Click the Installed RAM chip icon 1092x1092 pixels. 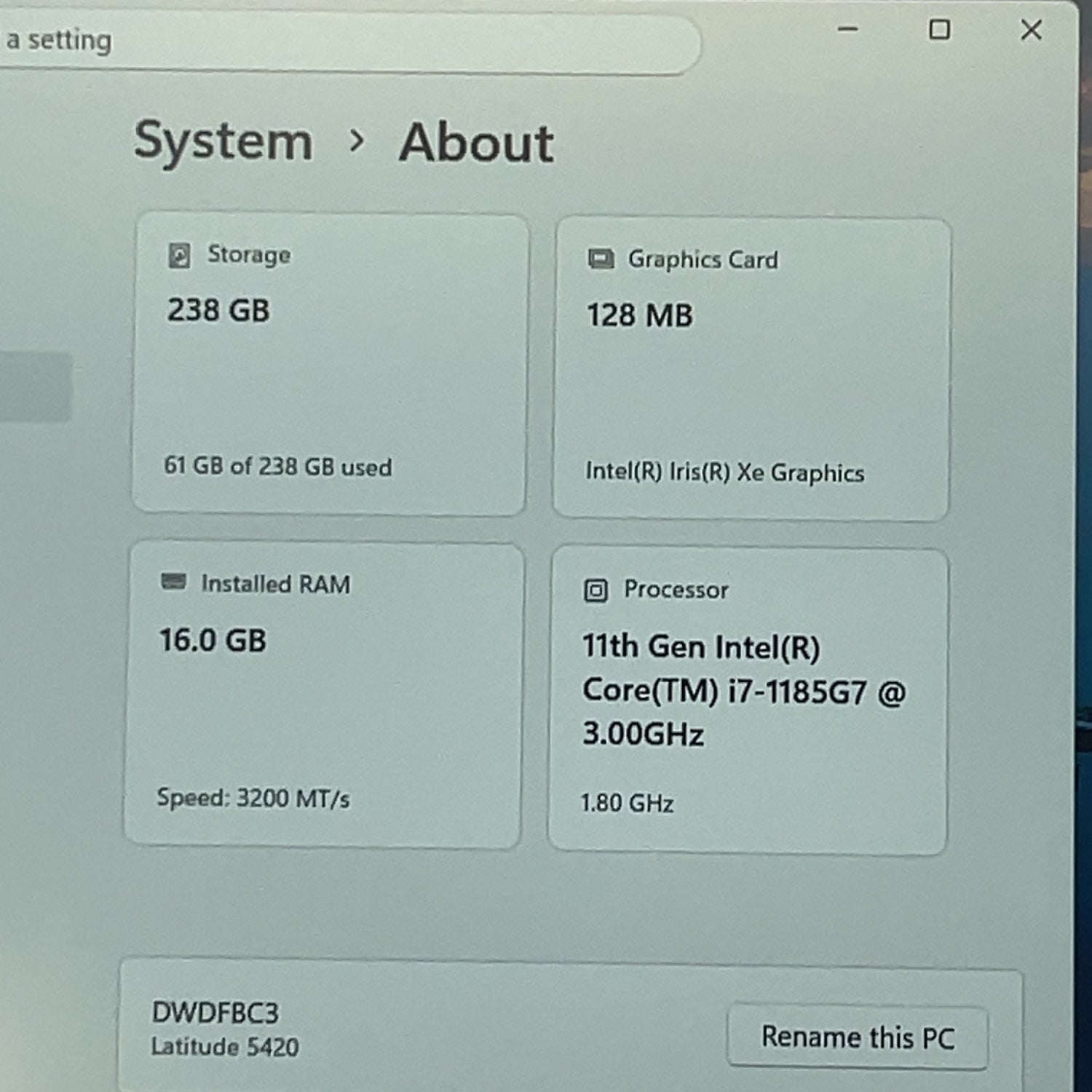pos(173,582)
